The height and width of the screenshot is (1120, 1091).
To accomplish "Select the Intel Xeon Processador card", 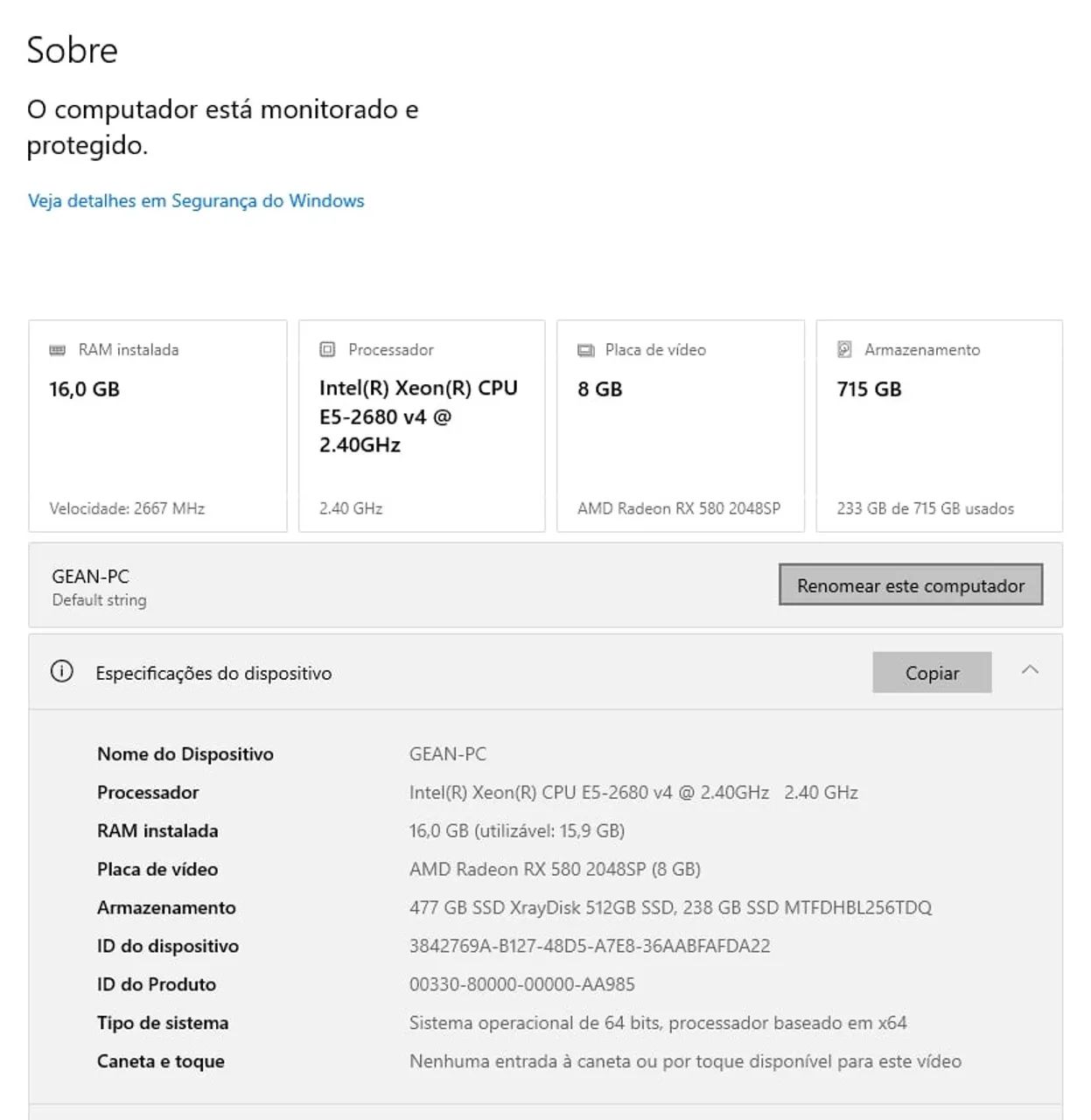I will (422, 426).
